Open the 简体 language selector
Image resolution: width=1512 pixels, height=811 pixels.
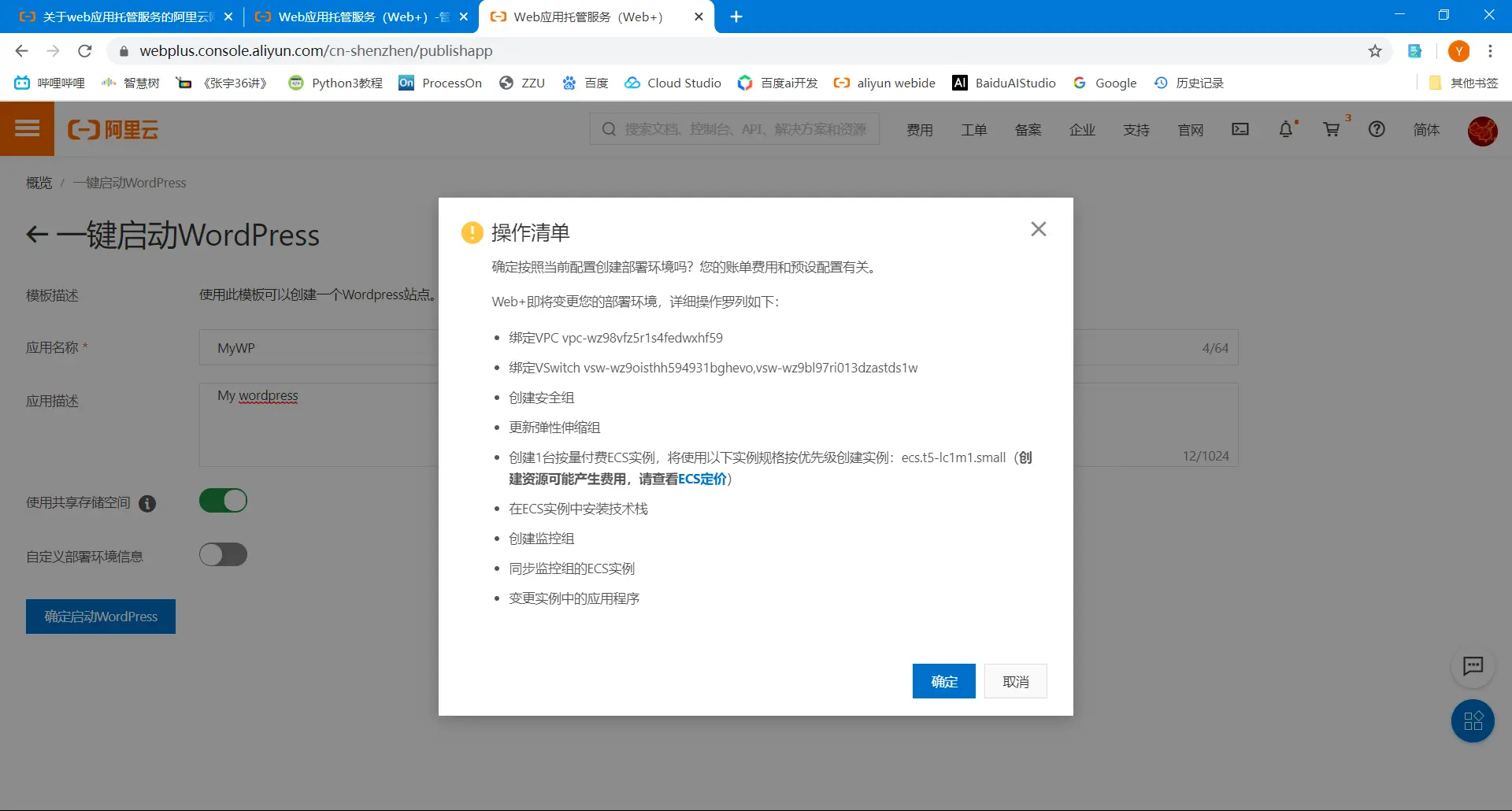pos(1426,130)
